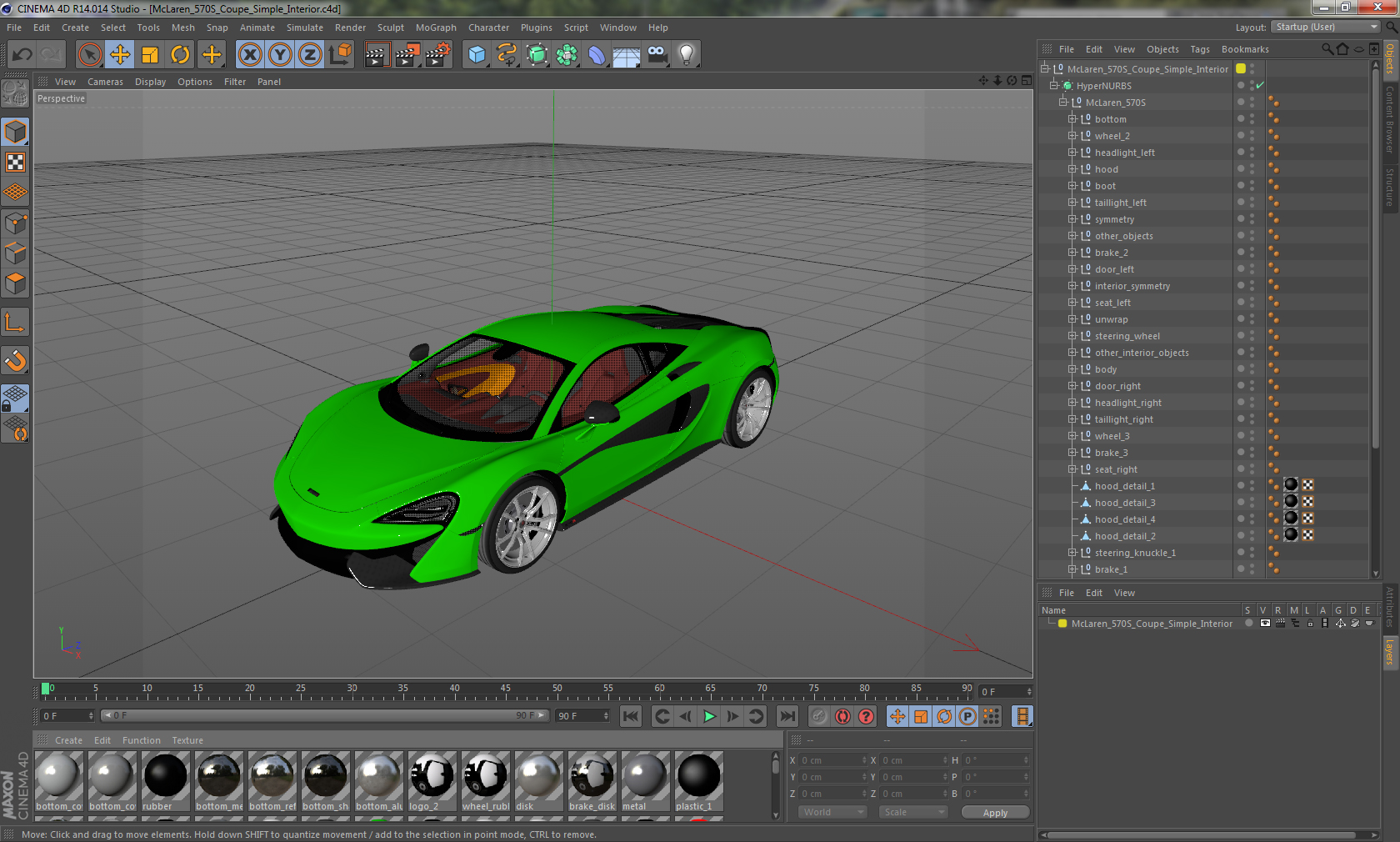This screenshot has height=842, width=1400.
Task: Select the hood_detail_1 polygon object
Action: 1124,486
